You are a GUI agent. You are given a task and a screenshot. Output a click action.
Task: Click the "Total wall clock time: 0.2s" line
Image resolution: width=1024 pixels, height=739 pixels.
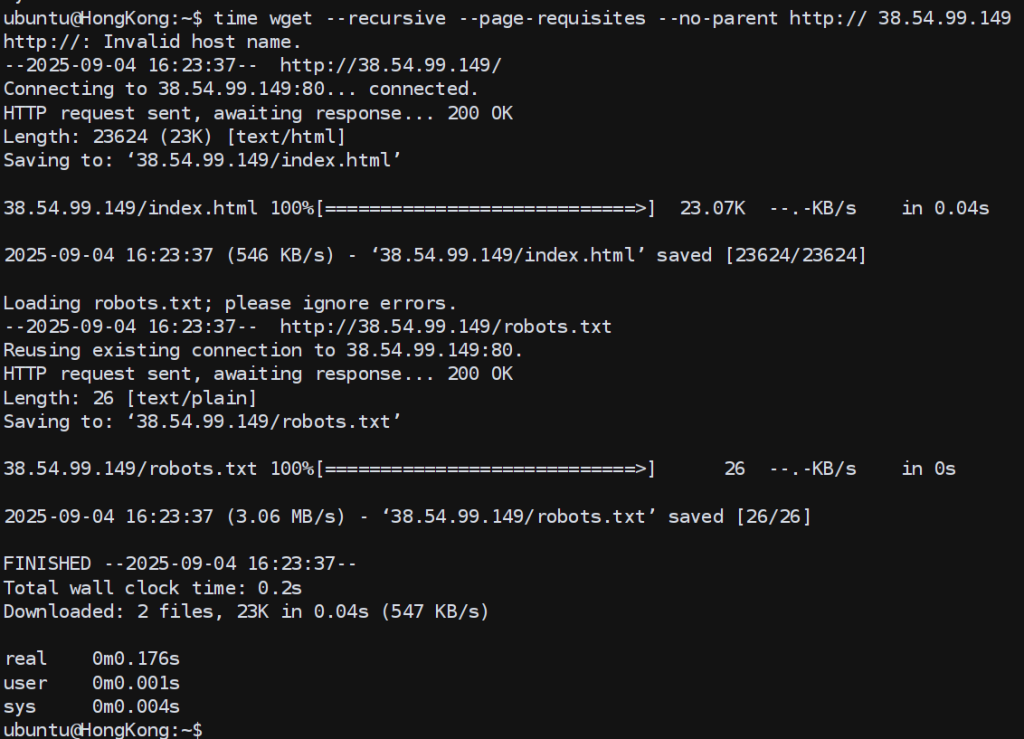pos(152,587)
